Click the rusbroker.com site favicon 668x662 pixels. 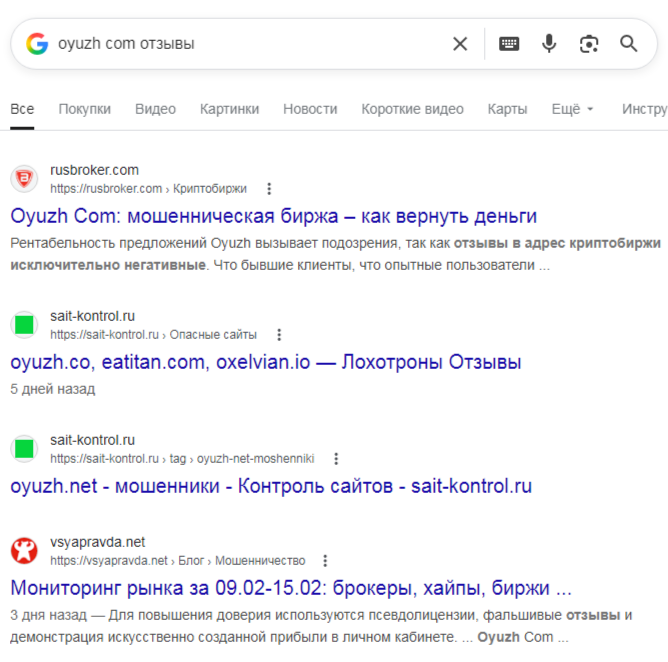(24, 179)
